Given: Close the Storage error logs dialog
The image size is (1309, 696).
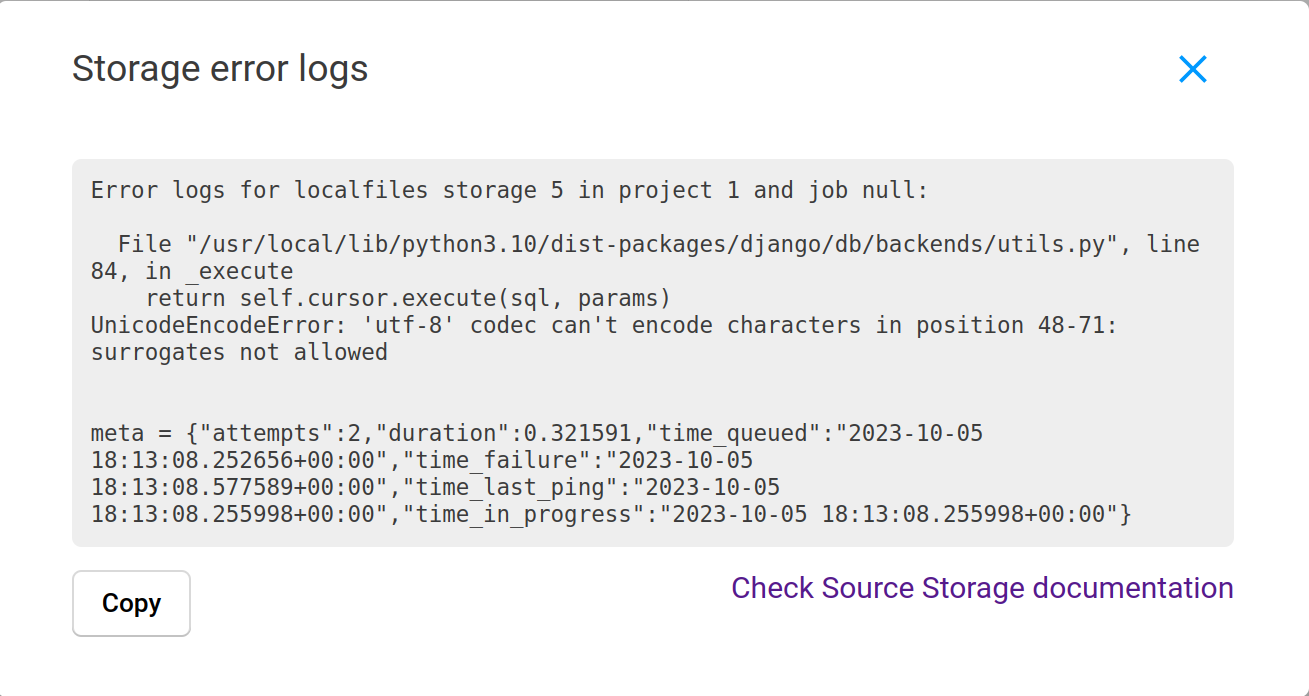Looking at the screenshot, I should 1192,69.
